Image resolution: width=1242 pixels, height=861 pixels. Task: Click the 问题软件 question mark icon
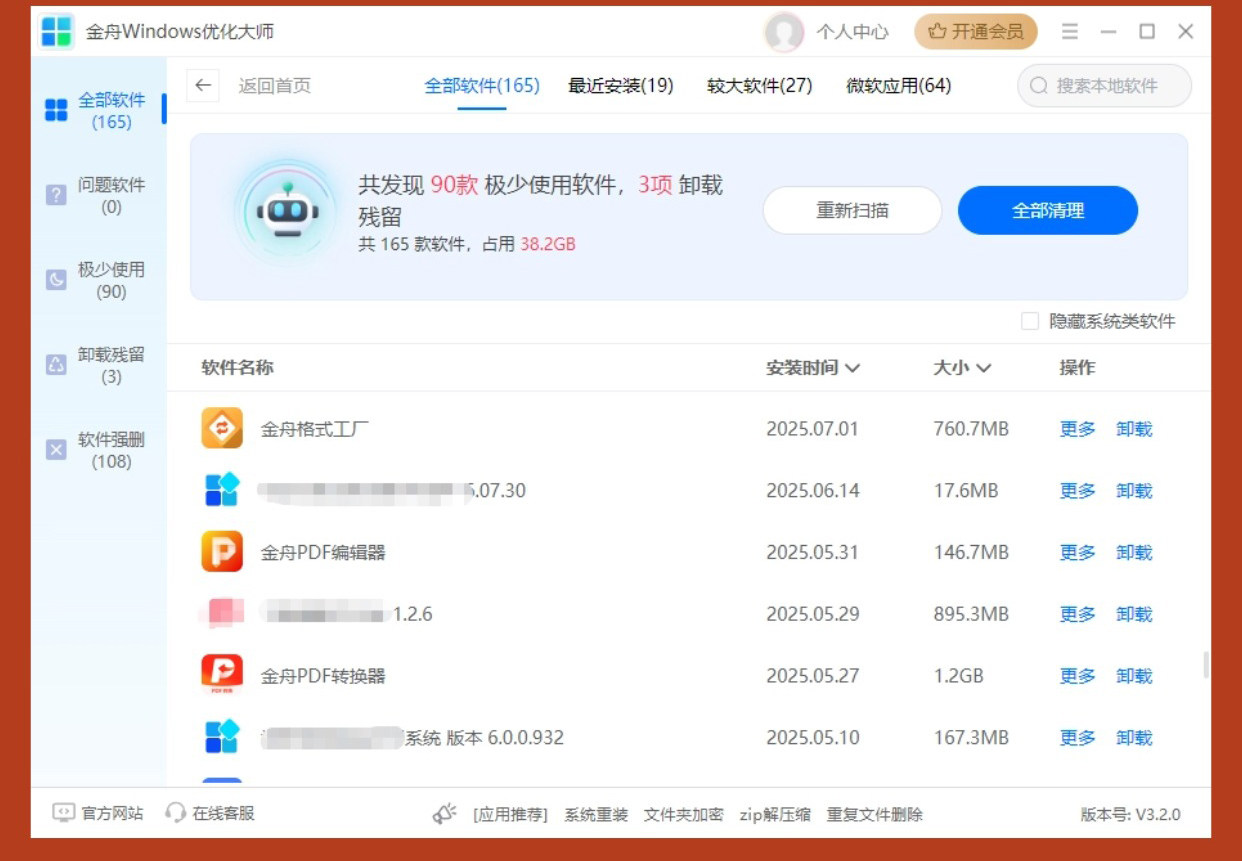pos(56,195)
